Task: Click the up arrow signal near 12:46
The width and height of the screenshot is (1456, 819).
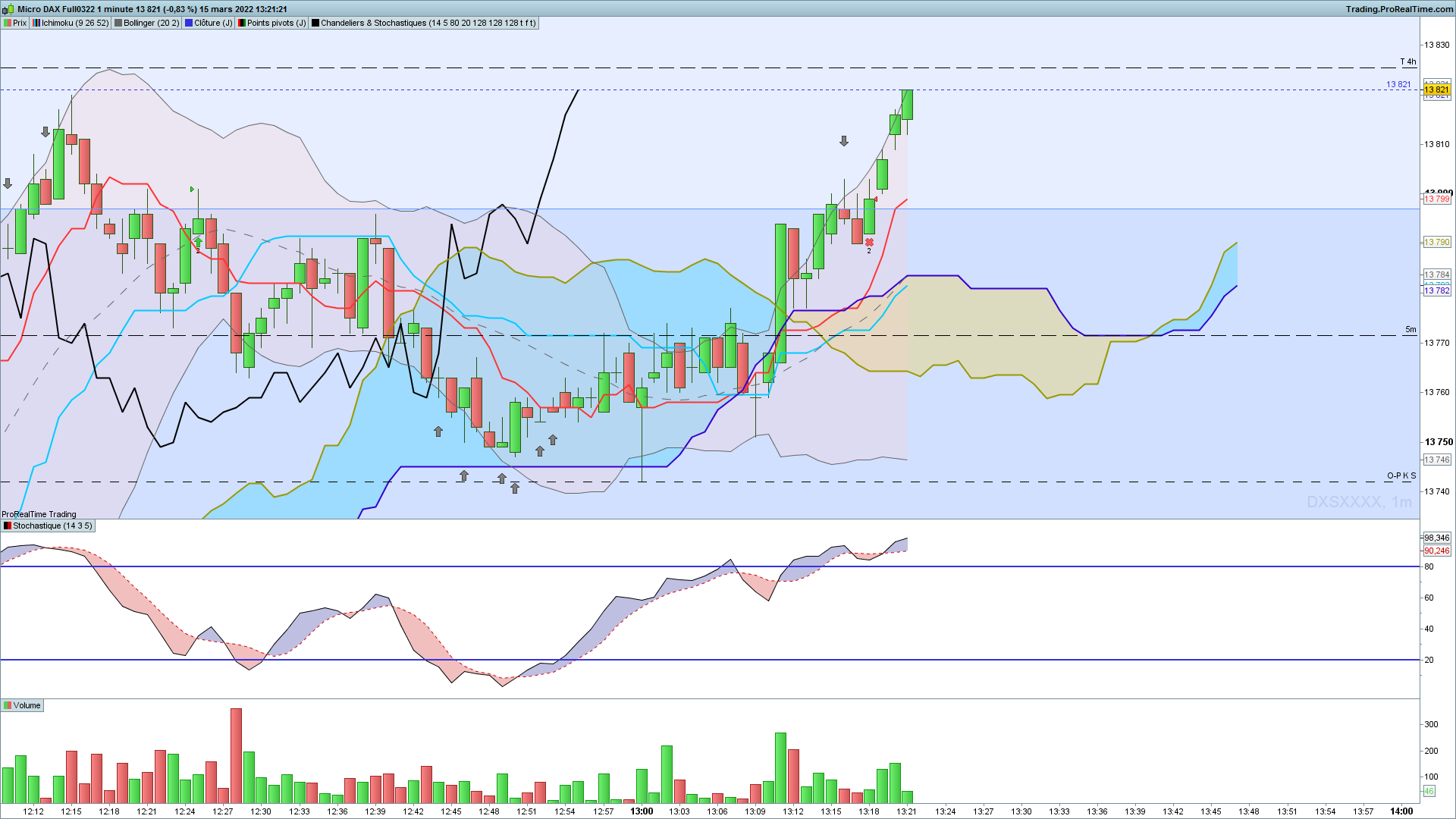Action: [x=463, y=476]
